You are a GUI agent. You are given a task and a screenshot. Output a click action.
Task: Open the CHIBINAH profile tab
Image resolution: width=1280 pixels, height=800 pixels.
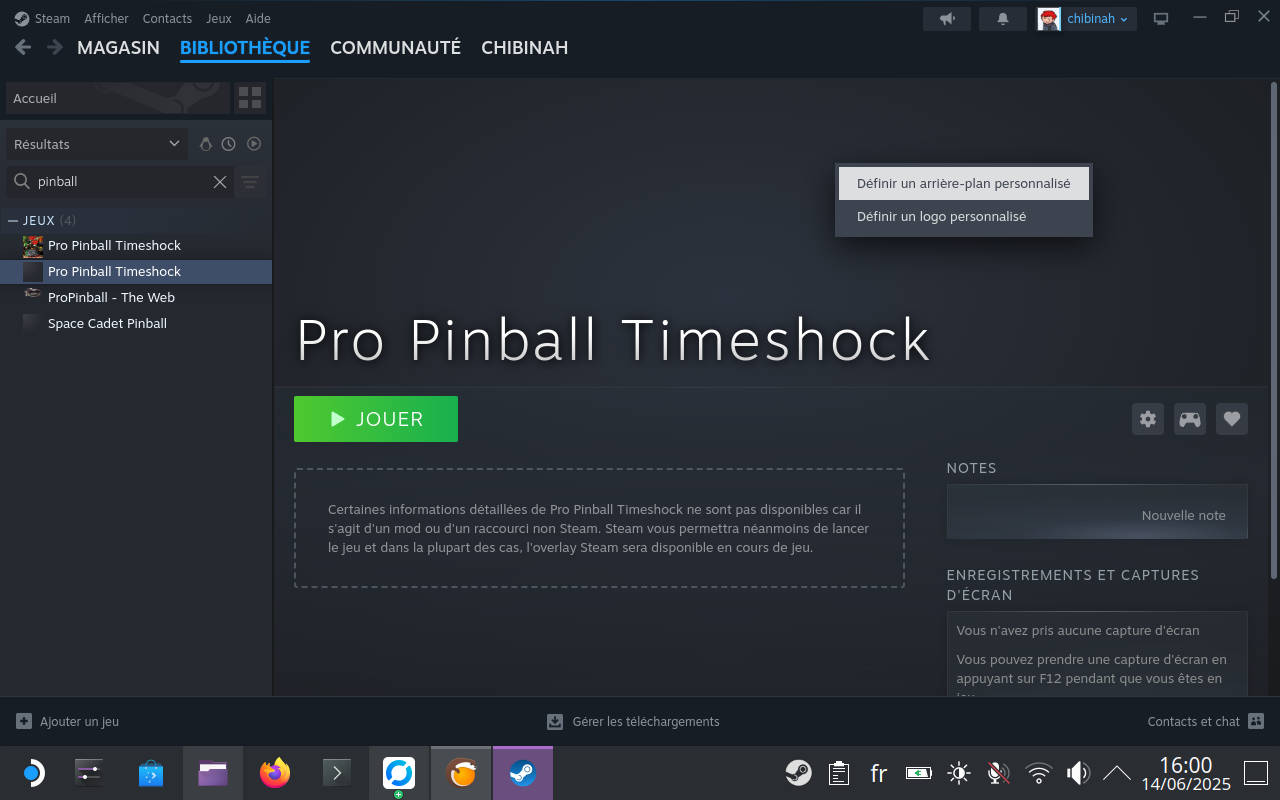524,47
